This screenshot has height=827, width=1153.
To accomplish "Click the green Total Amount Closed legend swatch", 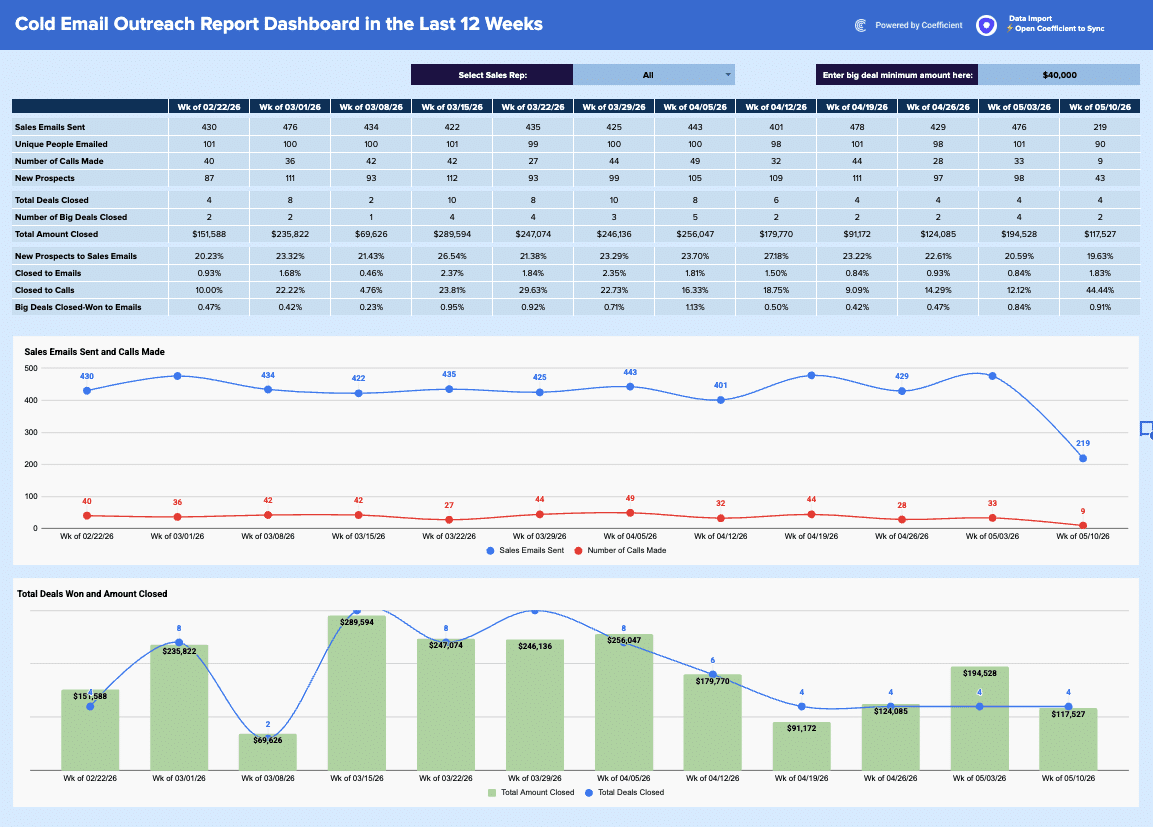I will [x=492, y=792].
